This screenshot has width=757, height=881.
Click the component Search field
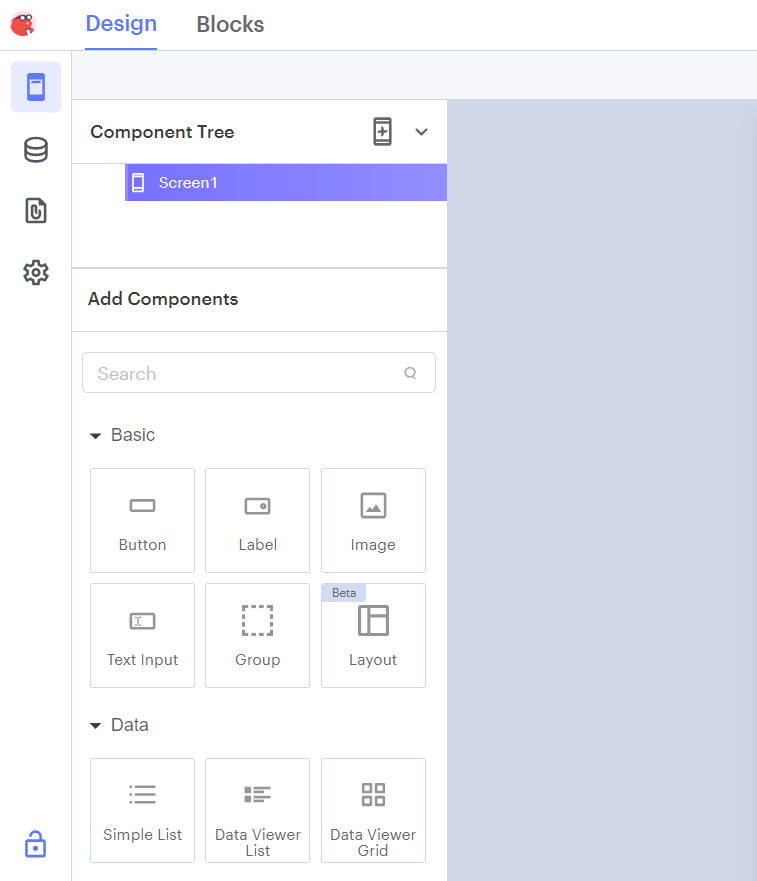click(x=245, y=373)
